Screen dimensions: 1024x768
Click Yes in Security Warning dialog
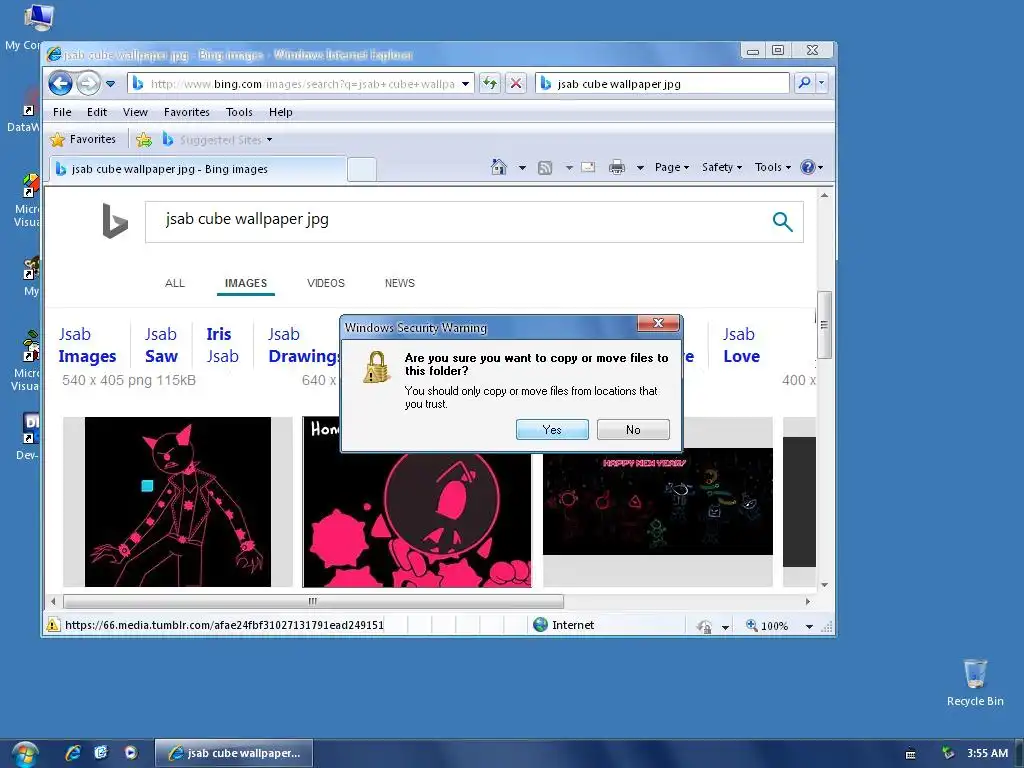click(552, 430)
